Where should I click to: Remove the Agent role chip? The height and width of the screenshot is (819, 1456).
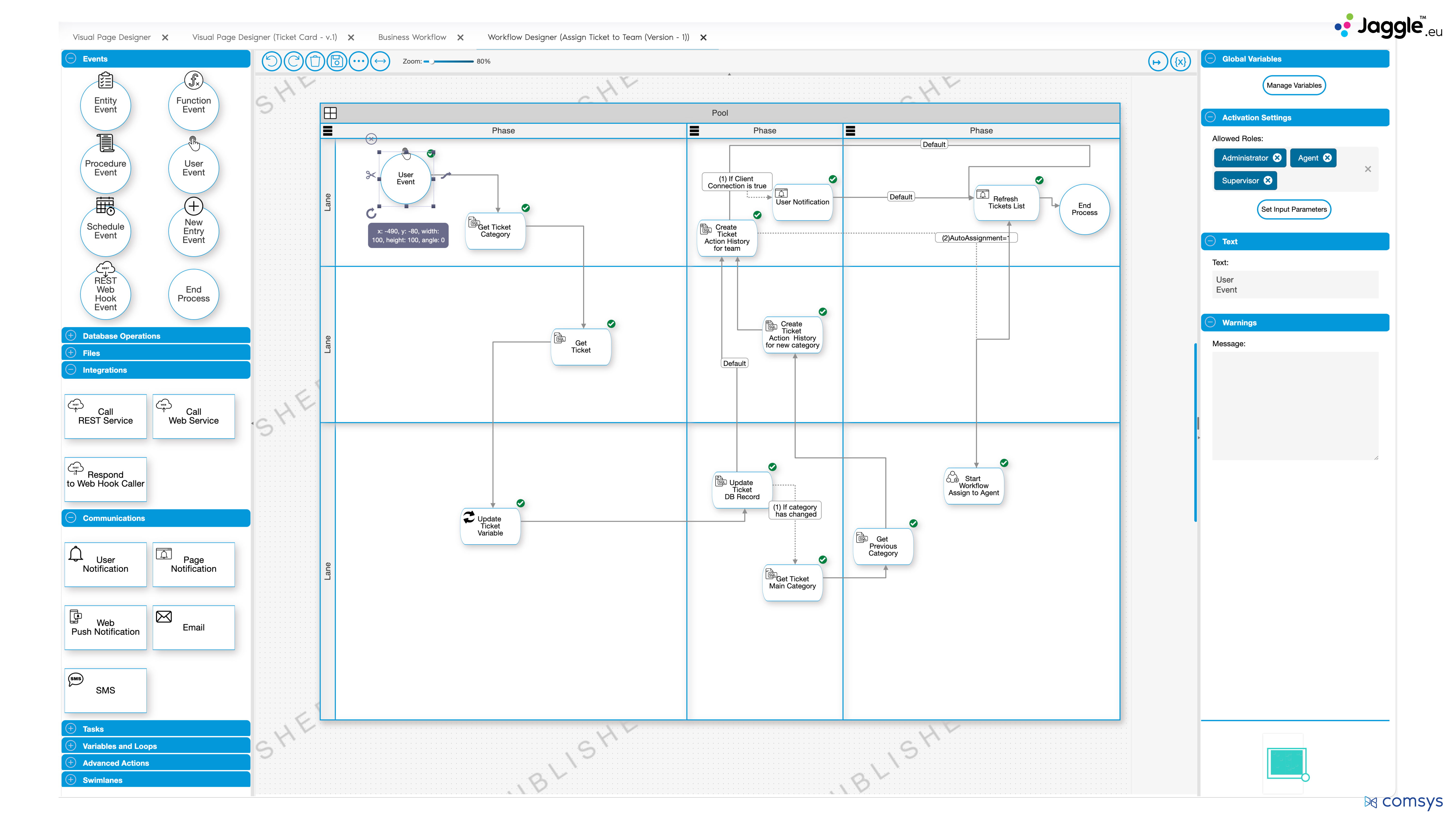pyautogui.click(x=1327, y=158)
